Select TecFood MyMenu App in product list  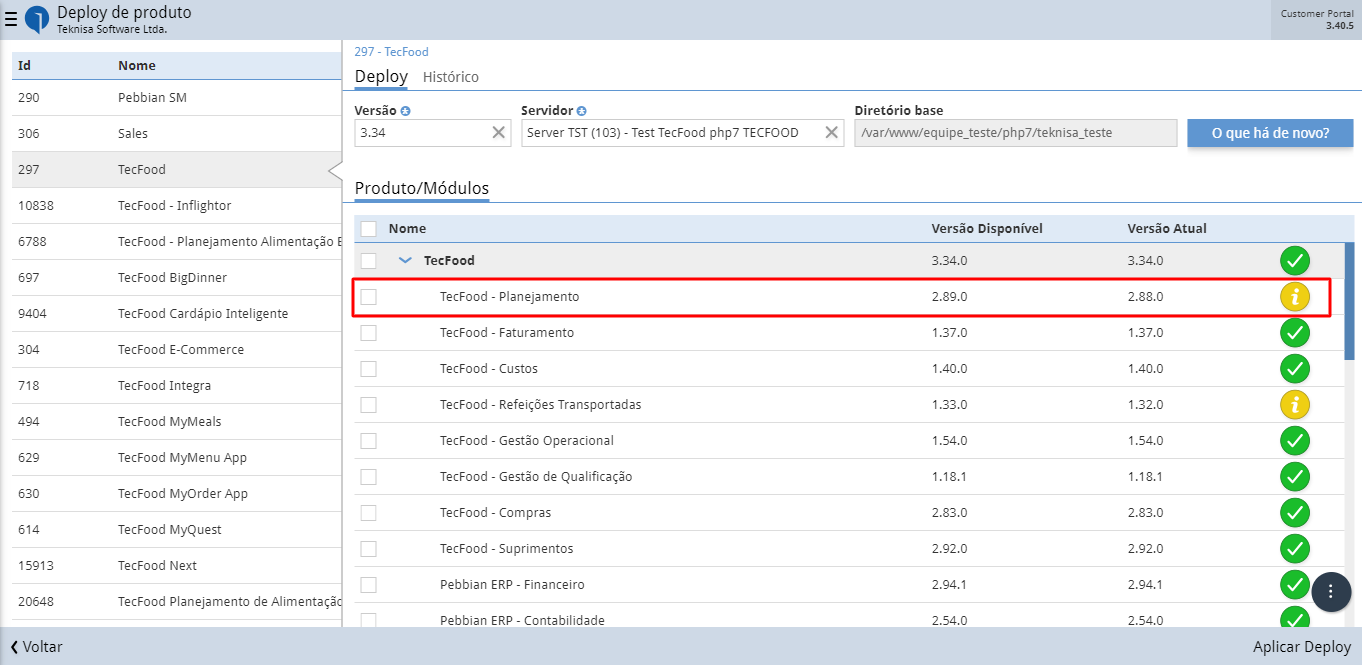(177, 458)
